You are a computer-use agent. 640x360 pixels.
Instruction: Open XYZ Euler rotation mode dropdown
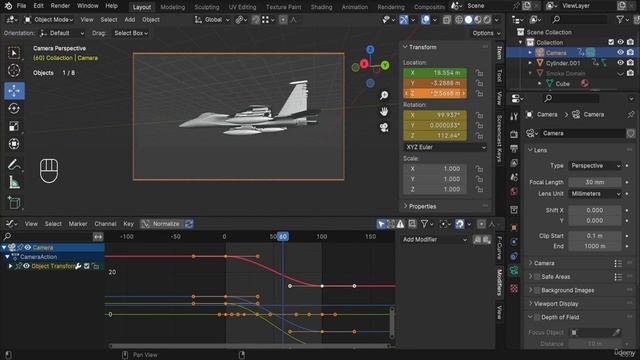click(445, 147)
